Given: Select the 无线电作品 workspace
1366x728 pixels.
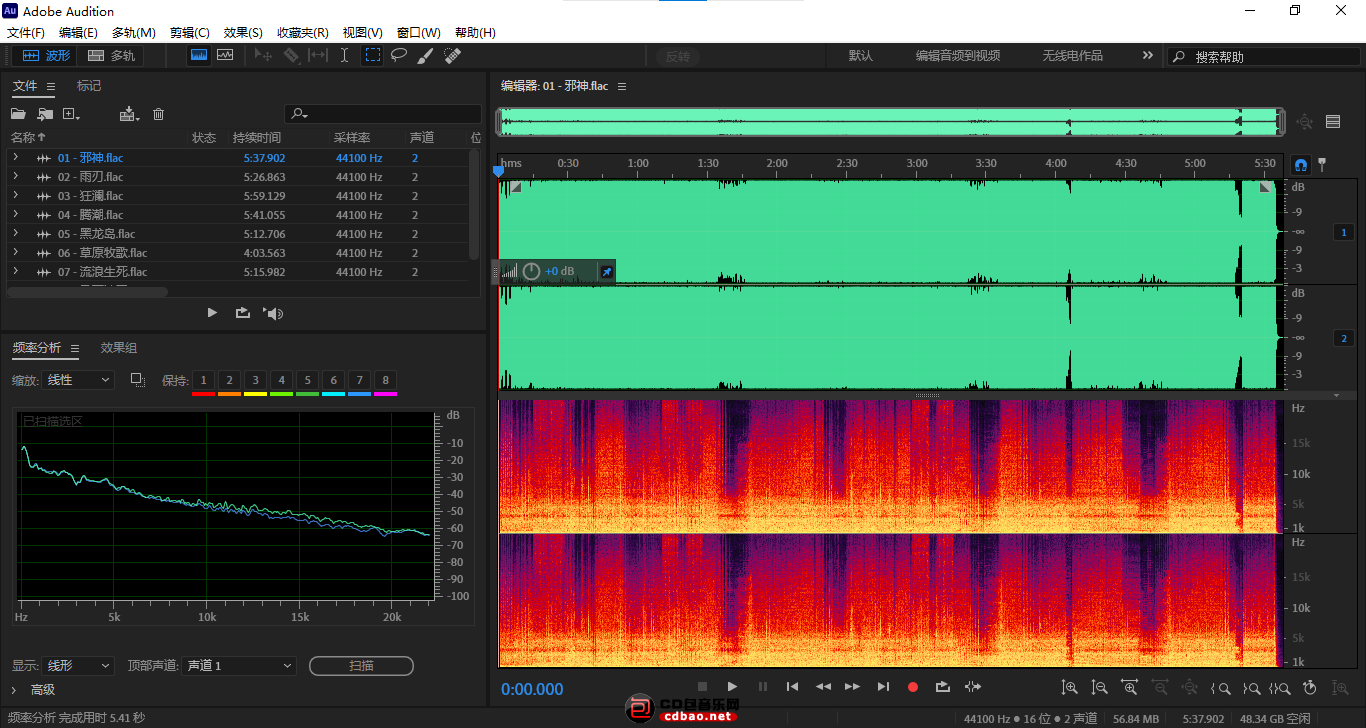Looking at the screenshot, I should click(x=1073, y=56).
